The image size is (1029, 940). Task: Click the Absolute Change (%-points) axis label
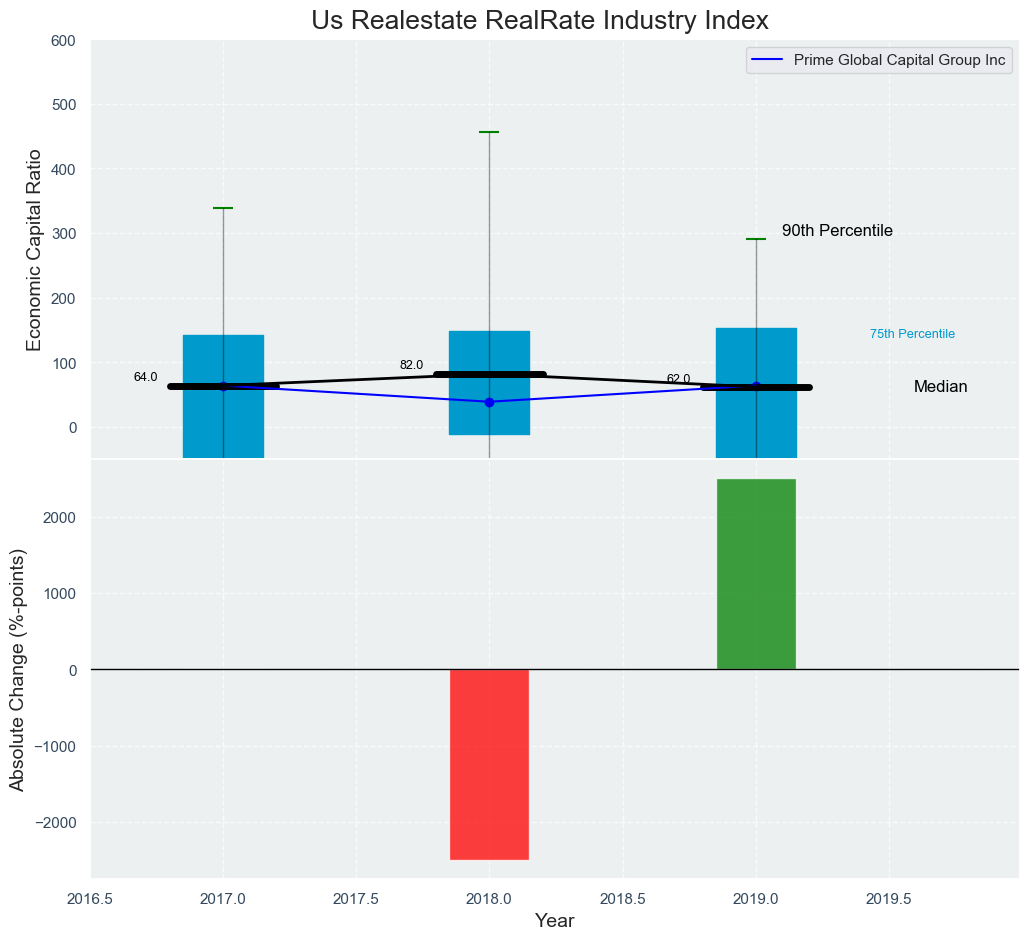17,670
